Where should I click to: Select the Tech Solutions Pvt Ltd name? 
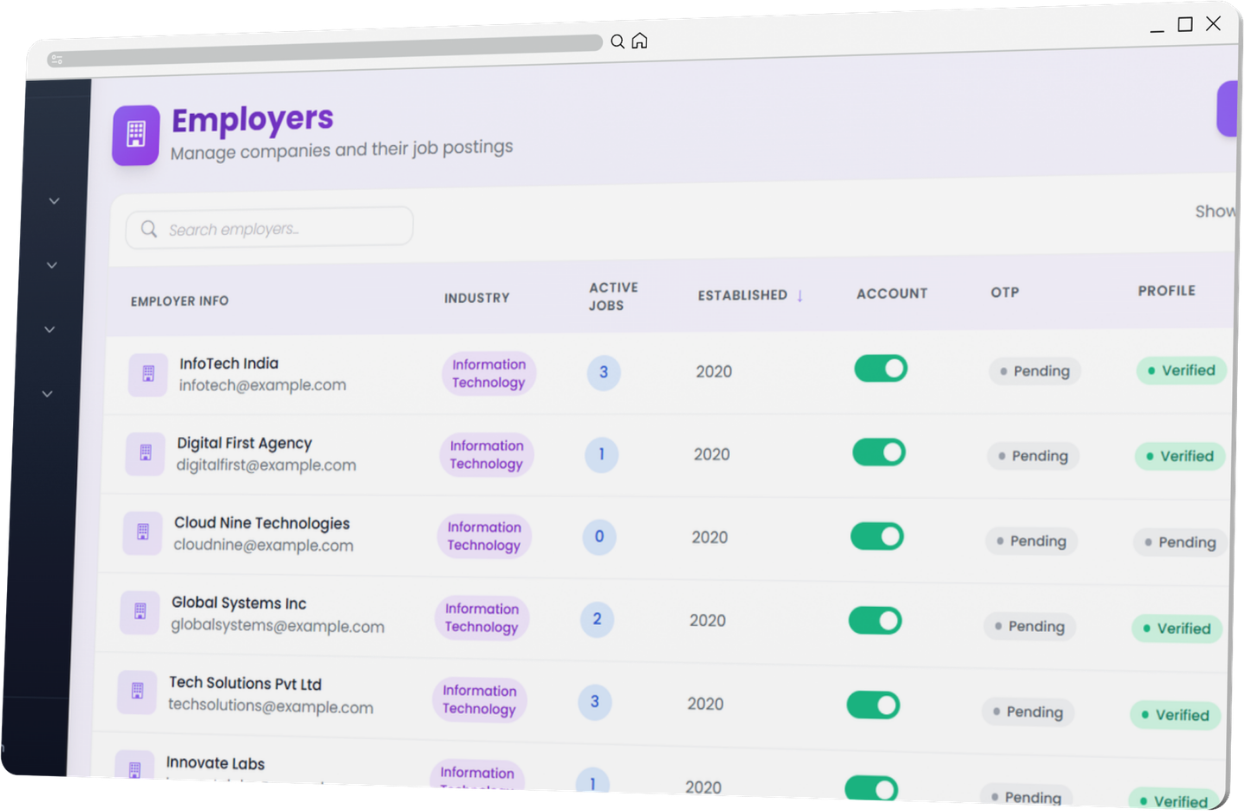point(245,684)
